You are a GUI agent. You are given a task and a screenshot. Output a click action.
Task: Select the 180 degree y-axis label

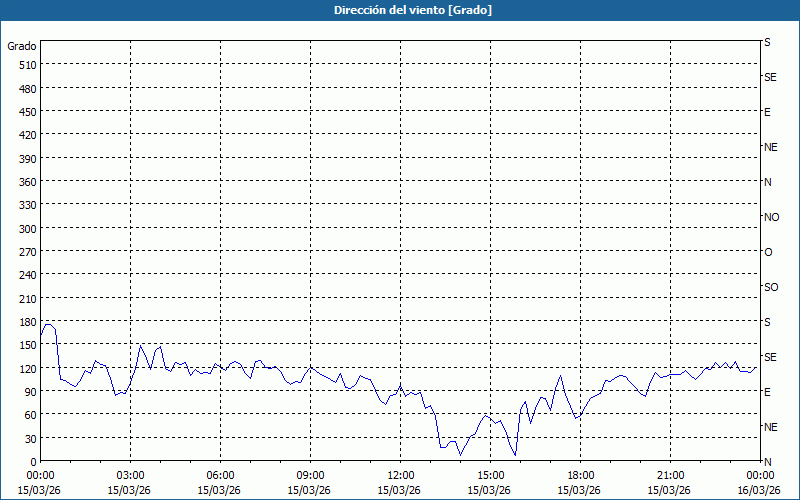(x=26, y=322)
